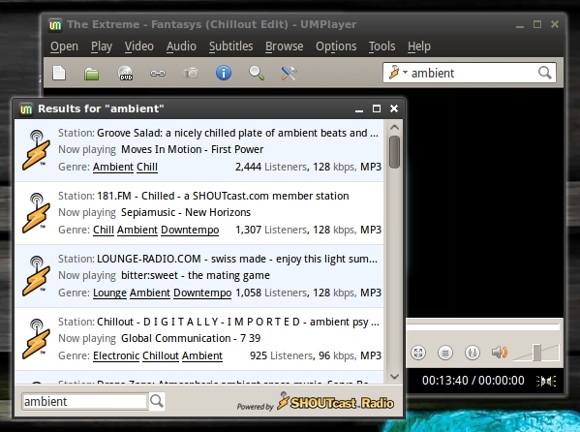The image size is (580, 432).
Task: Open the Subtitles menu
Action: tap(231, 46)
